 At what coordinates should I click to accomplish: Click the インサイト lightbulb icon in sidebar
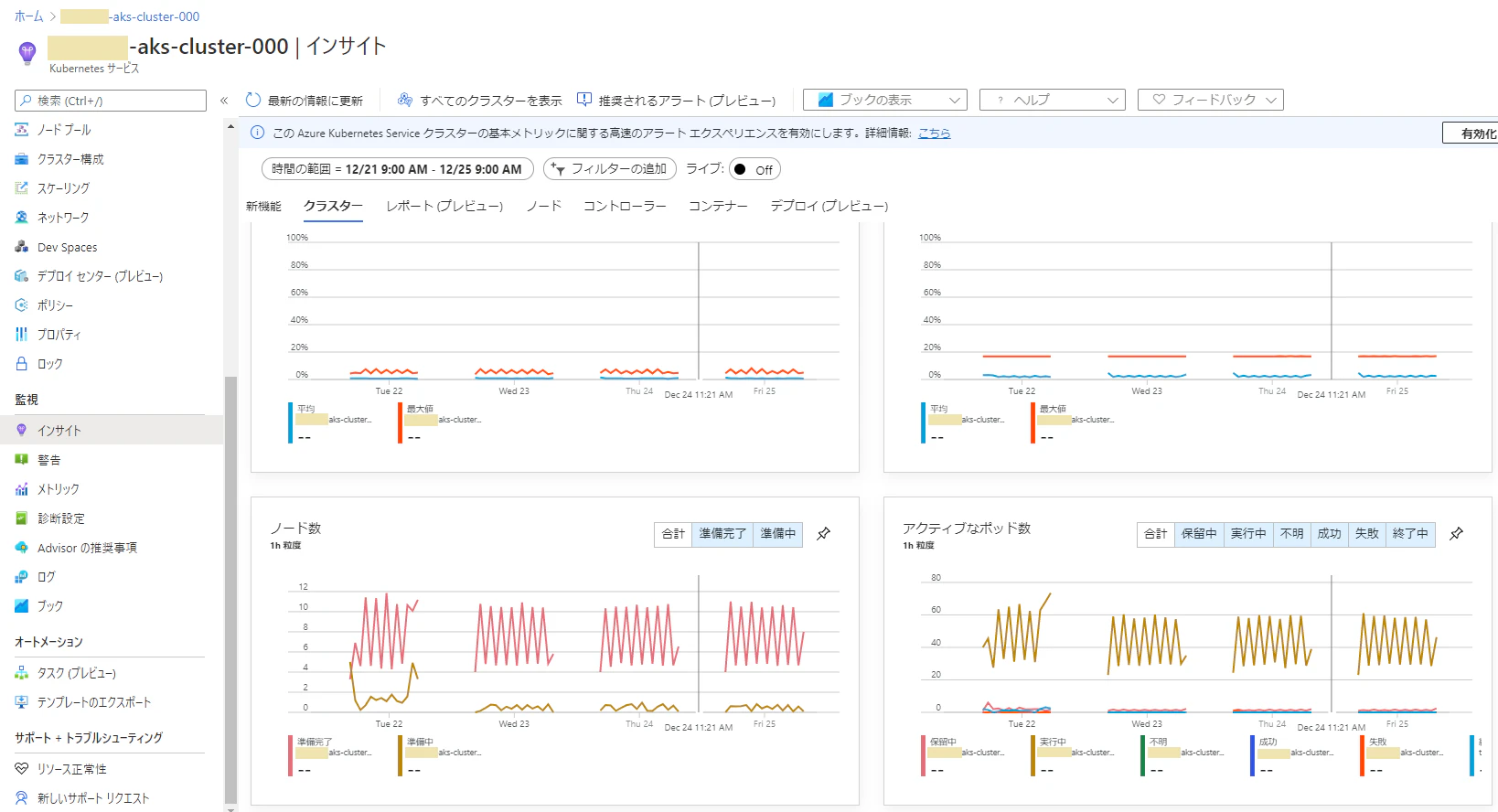click(x=22, y=430)
